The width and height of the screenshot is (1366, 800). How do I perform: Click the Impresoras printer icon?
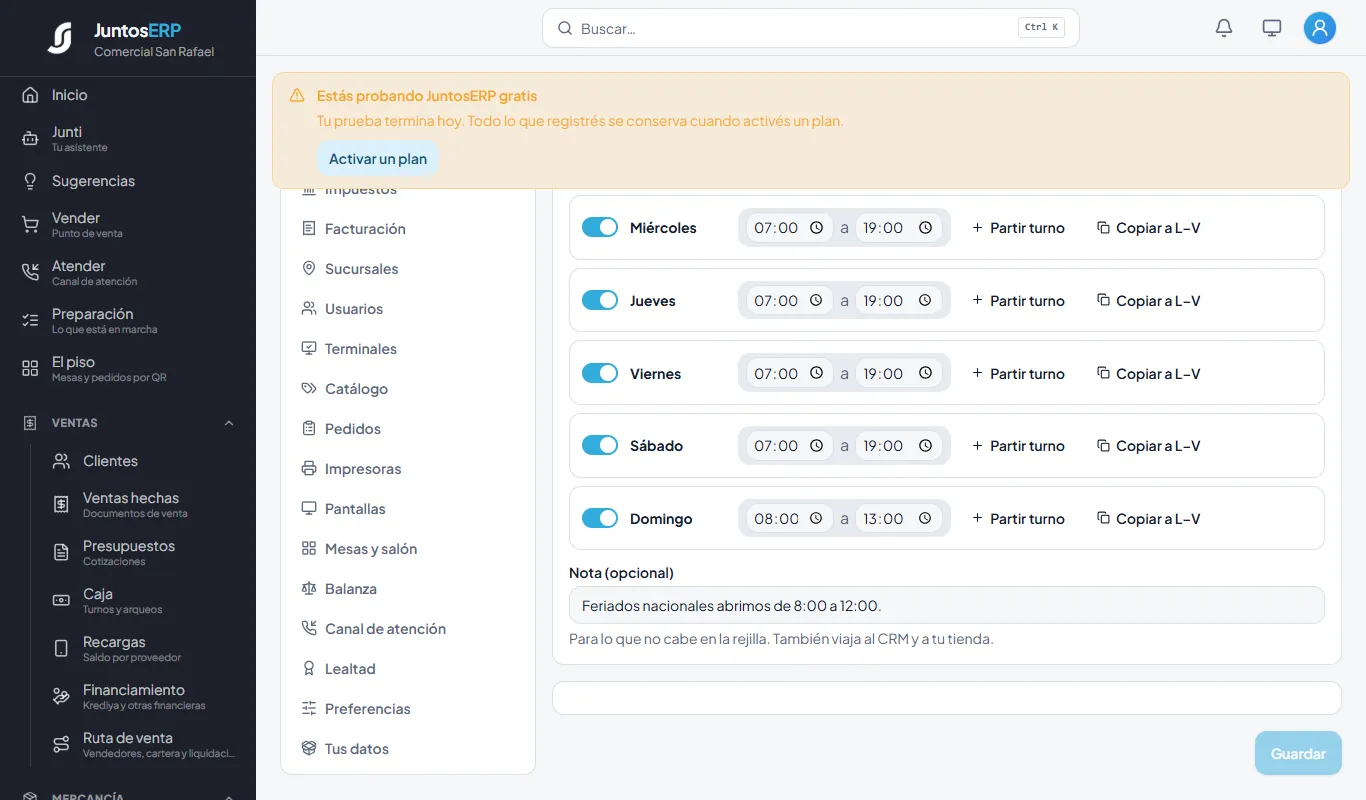click(x=309, y=469)
